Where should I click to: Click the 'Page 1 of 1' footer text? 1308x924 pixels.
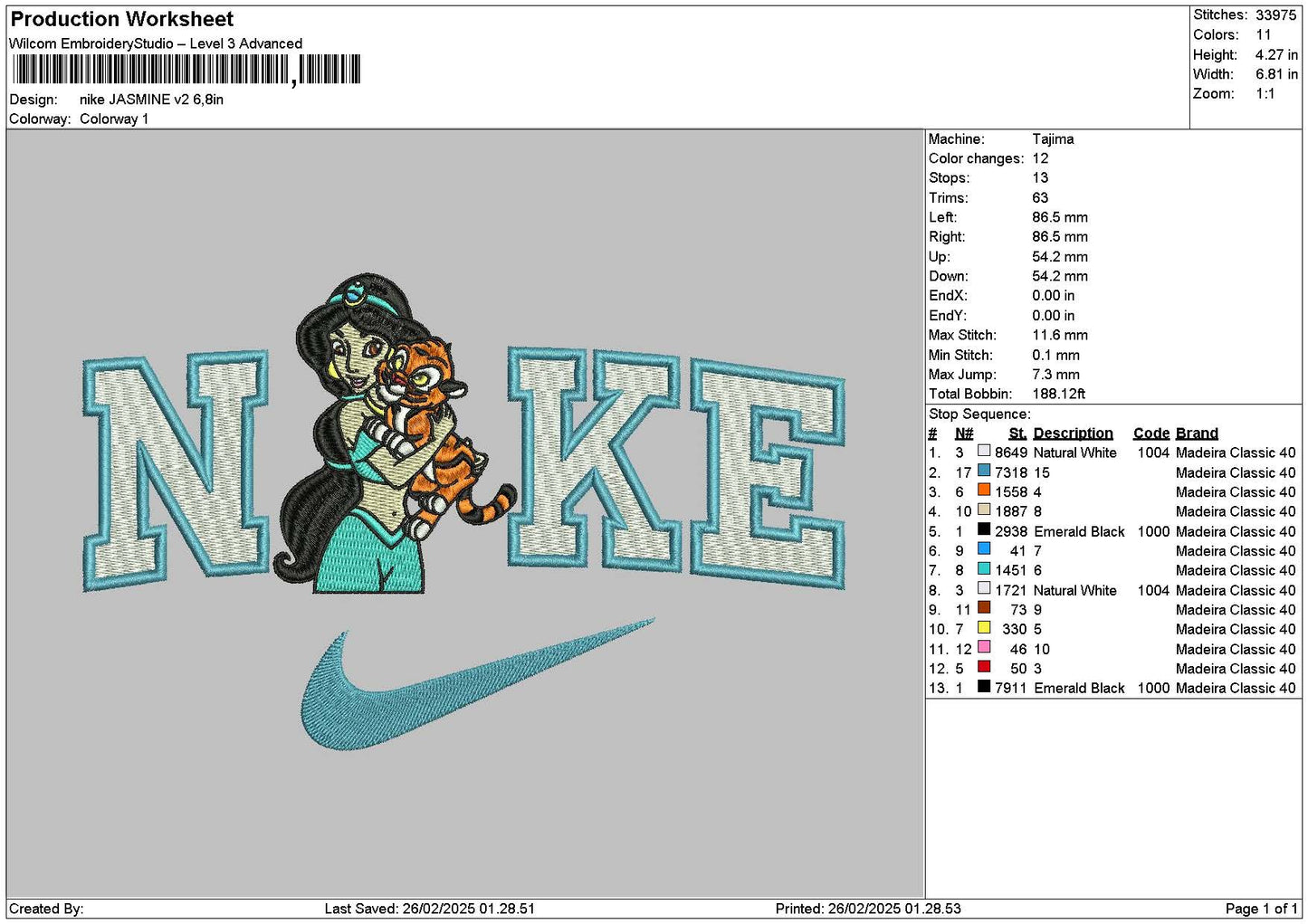coord(1261,909)
